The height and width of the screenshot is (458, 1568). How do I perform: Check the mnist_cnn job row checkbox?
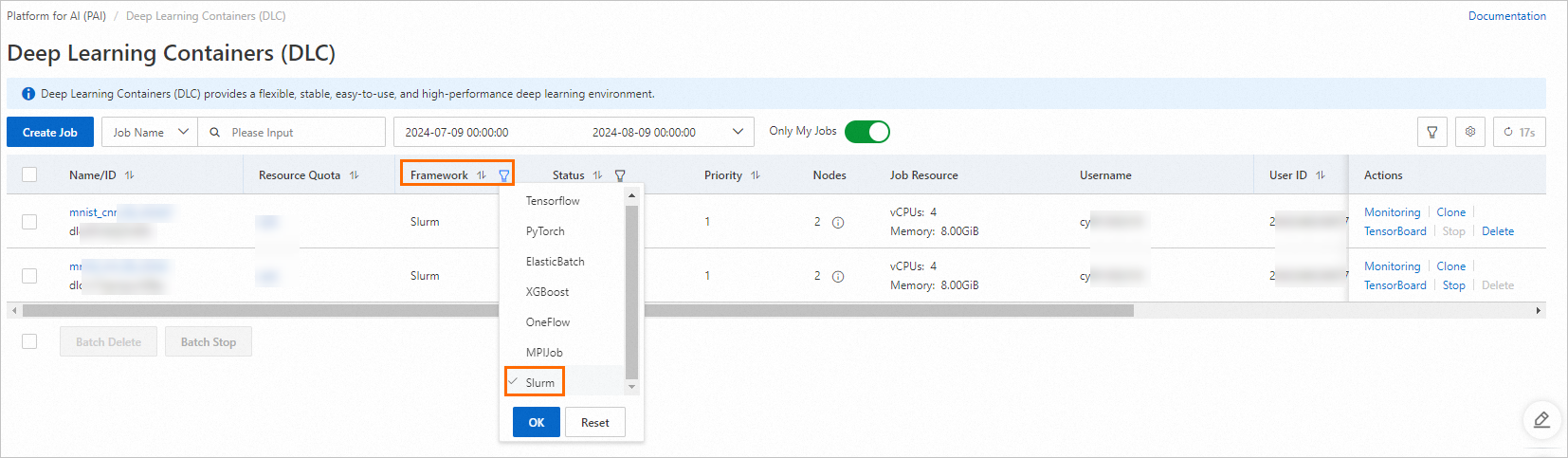tap(29, 222)
